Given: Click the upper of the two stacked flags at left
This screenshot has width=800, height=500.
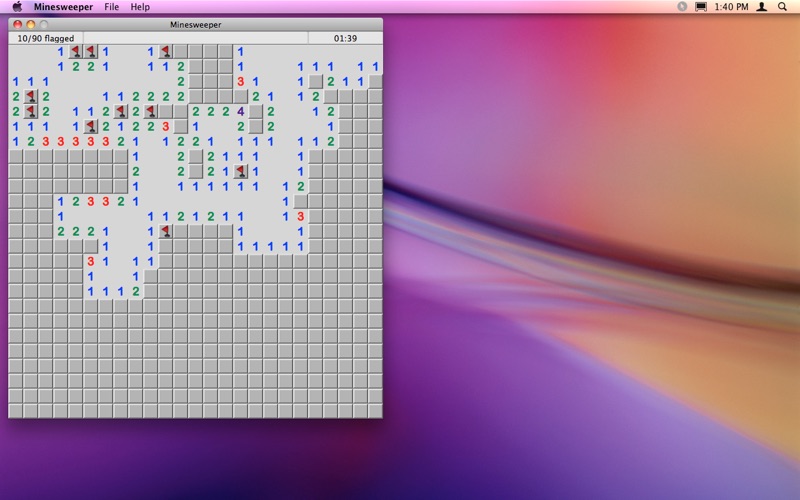Looking at the screenshot, I should click(31, 96).
